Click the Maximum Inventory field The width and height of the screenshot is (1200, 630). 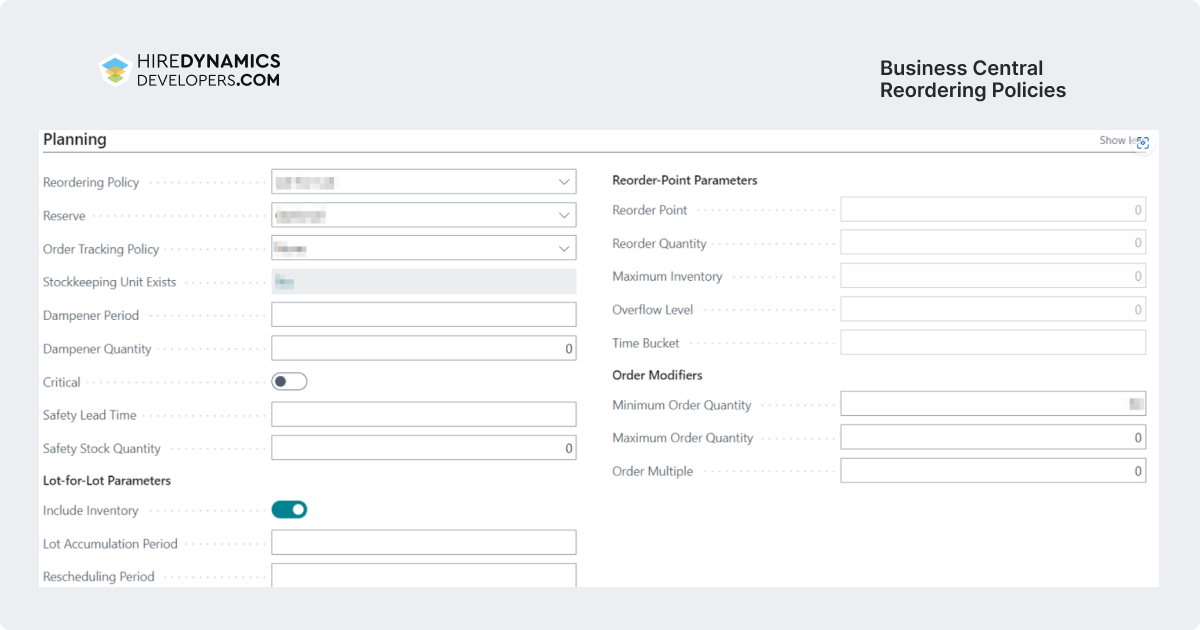pyautogui.click(x=993, y=276)
